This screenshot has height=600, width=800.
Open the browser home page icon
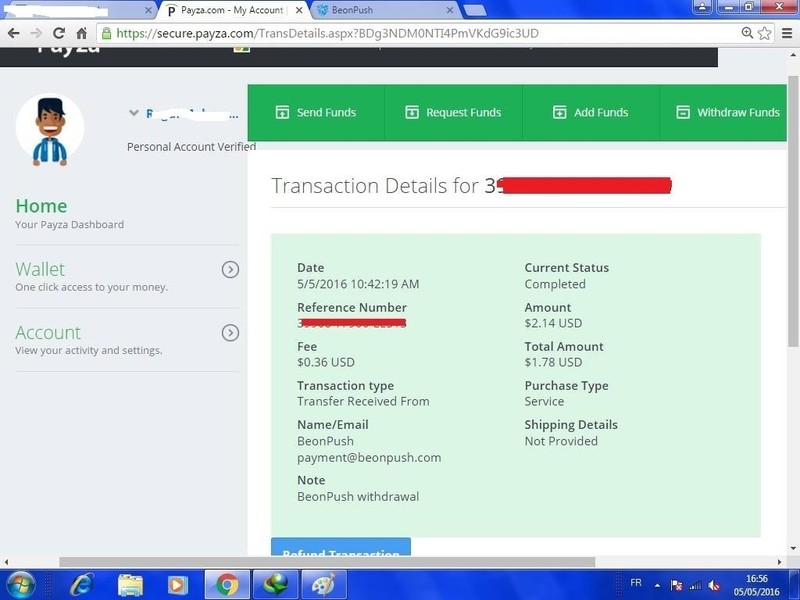pyautogui.click(x=82, y=34)
